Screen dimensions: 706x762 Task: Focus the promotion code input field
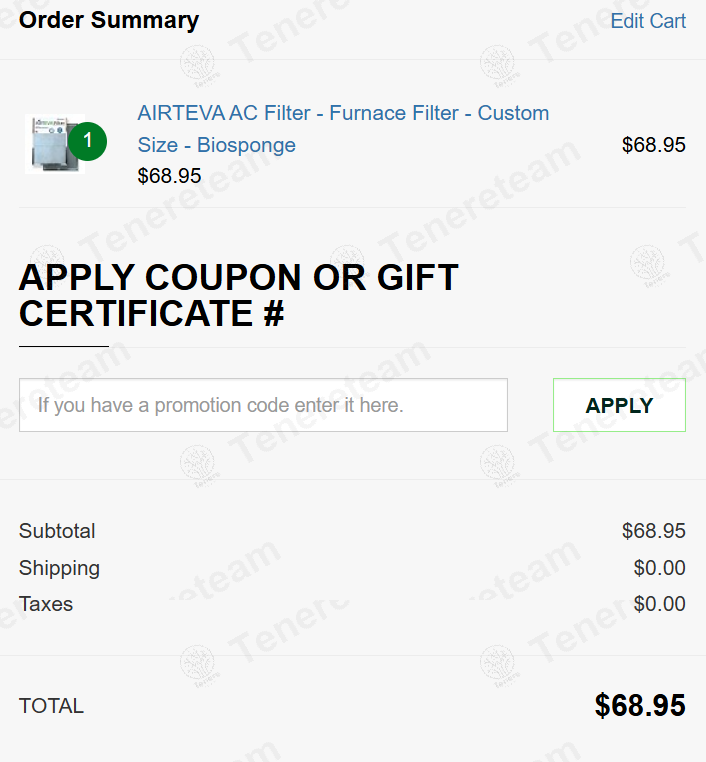[x=263, y=405]
